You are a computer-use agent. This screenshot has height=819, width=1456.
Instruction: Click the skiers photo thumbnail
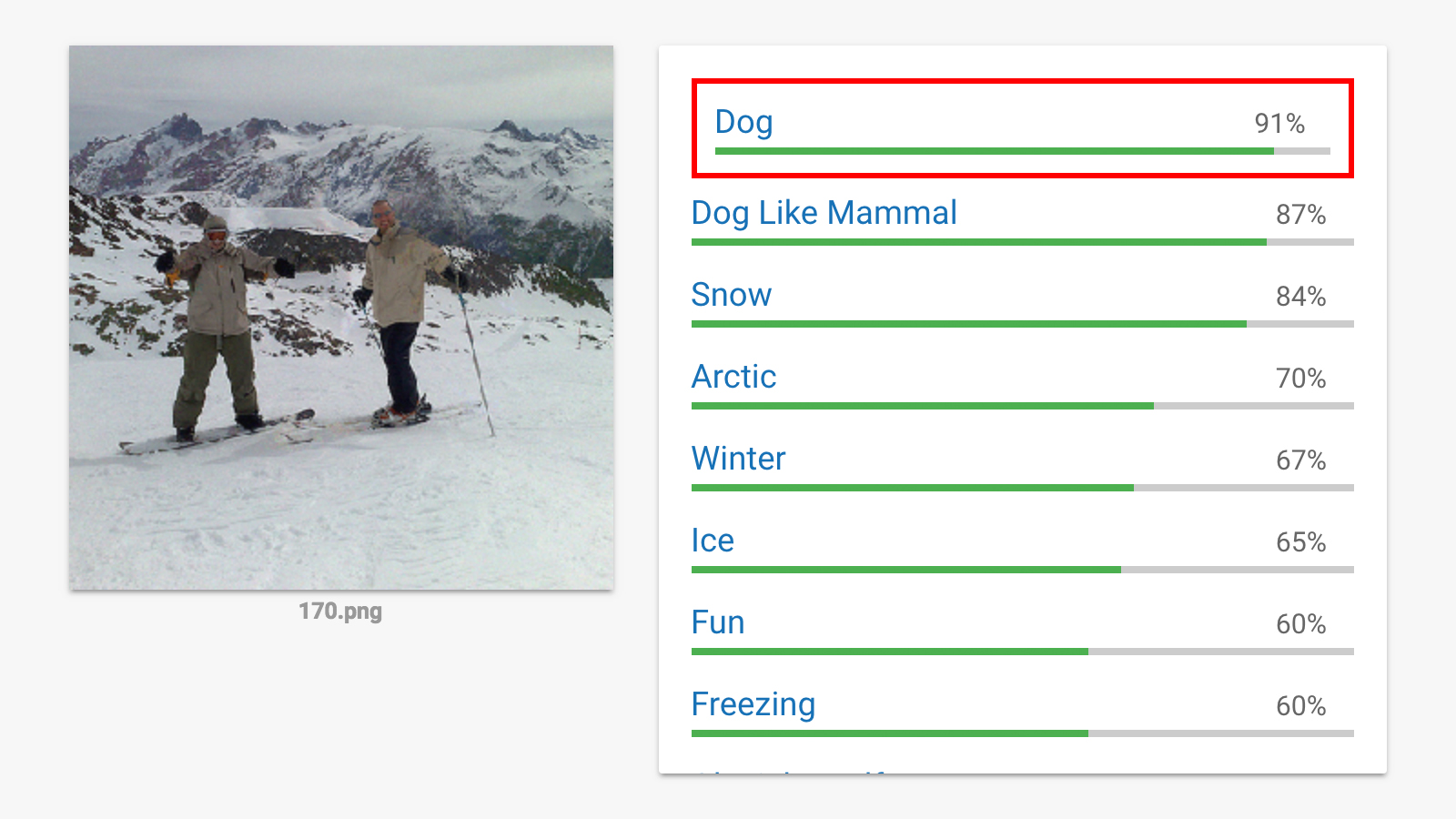[x=341, y=318]
